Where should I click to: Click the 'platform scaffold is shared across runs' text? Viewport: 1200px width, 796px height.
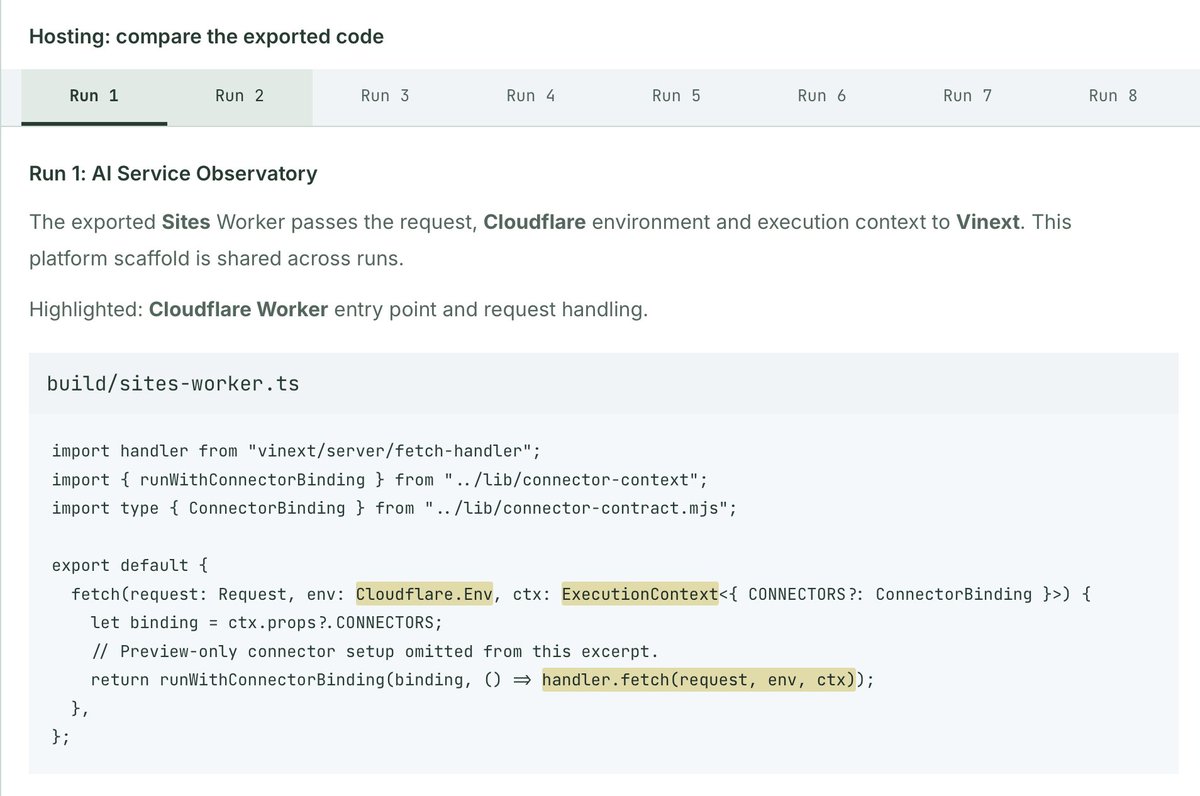point(217,257)
